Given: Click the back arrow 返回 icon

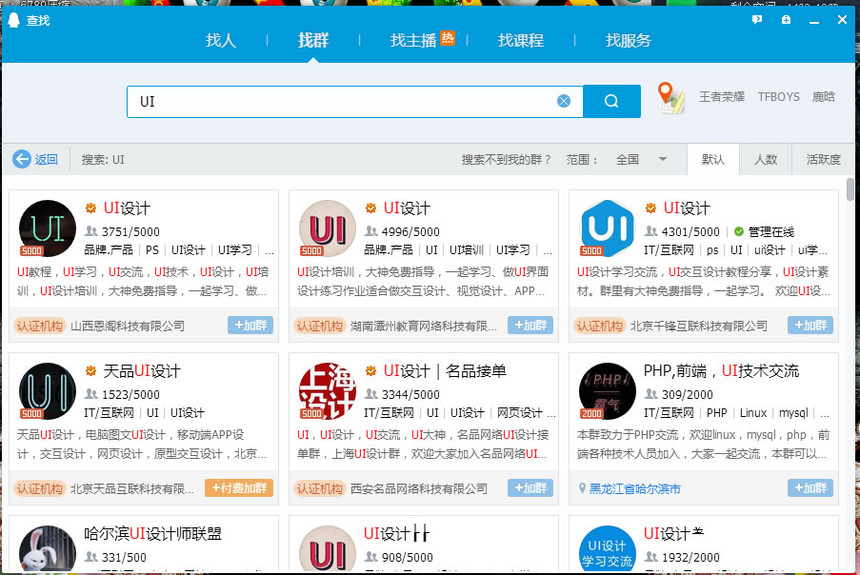Looking at the screenshot, I should click(22, 159).
